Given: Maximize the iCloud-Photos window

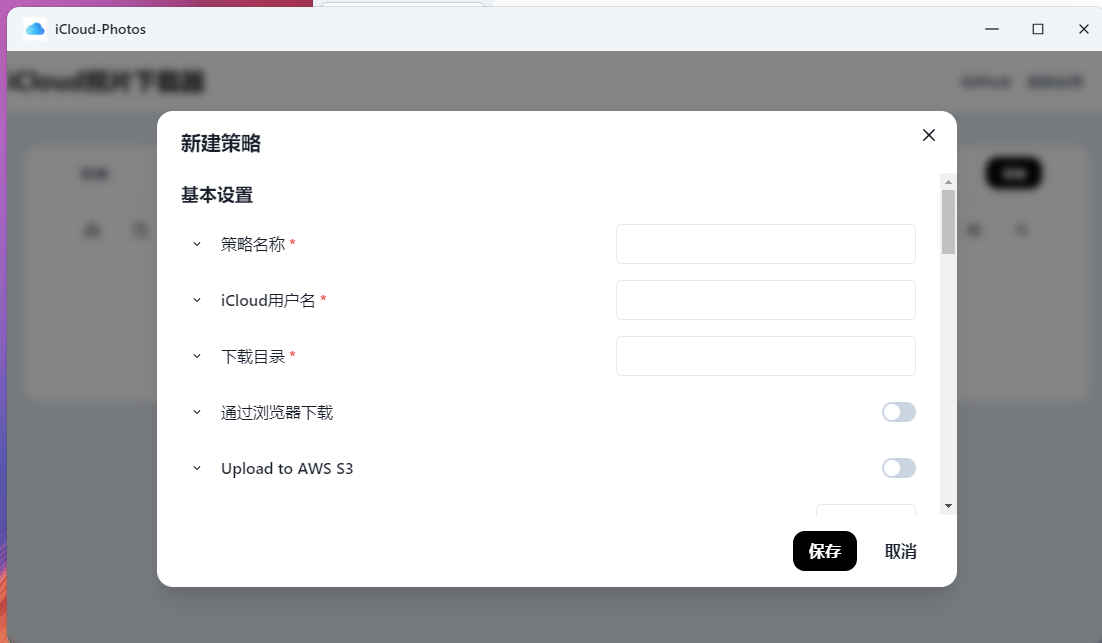Looking at the screenshot, I should point(1037,29).
